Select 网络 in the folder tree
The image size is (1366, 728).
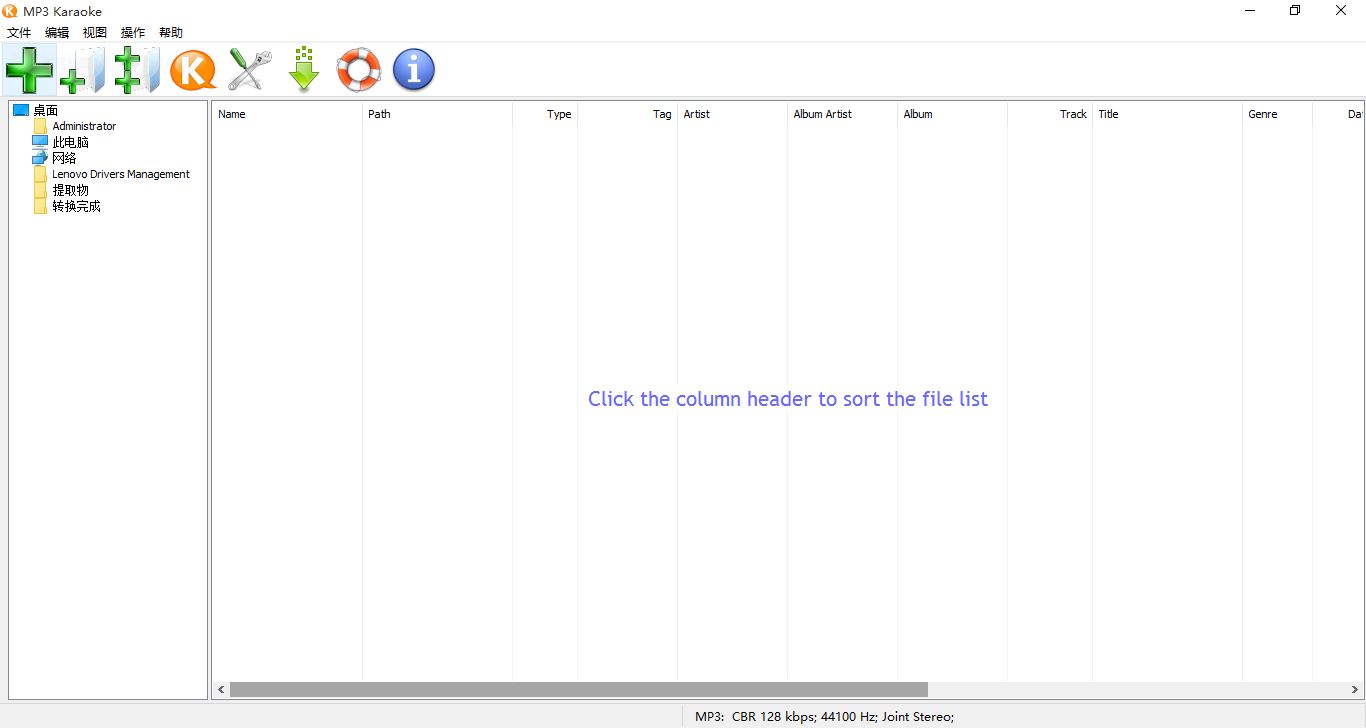(x=64, y=158)
